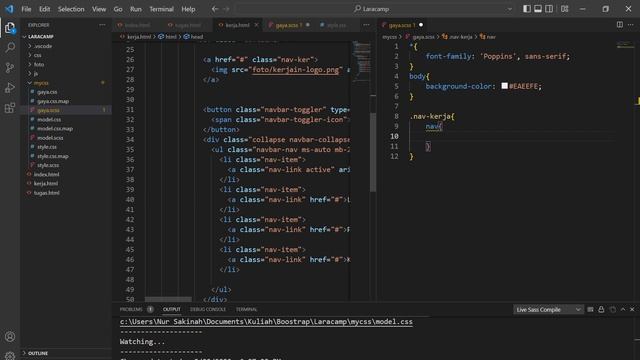Switch to the kerja.html editor tab
640x360 pixels.
(x=237, y=25)
